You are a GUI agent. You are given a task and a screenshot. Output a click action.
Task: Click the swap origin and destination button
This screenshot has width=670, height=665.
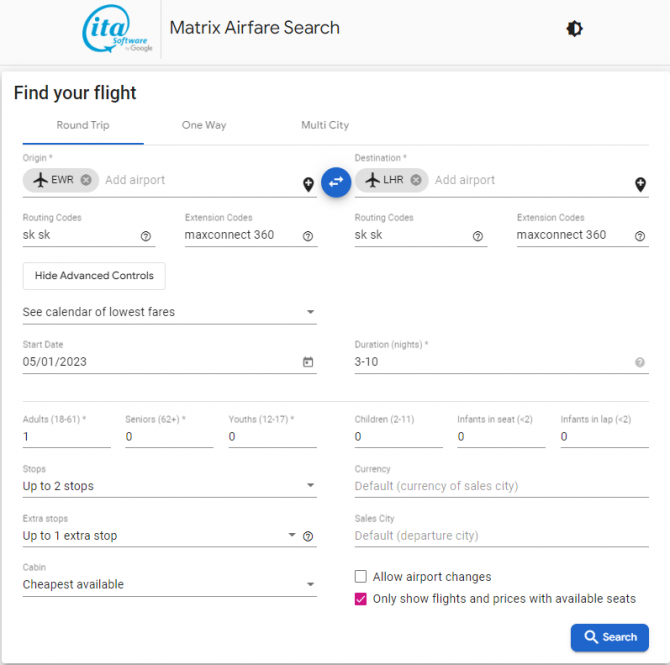click(336, 181)
